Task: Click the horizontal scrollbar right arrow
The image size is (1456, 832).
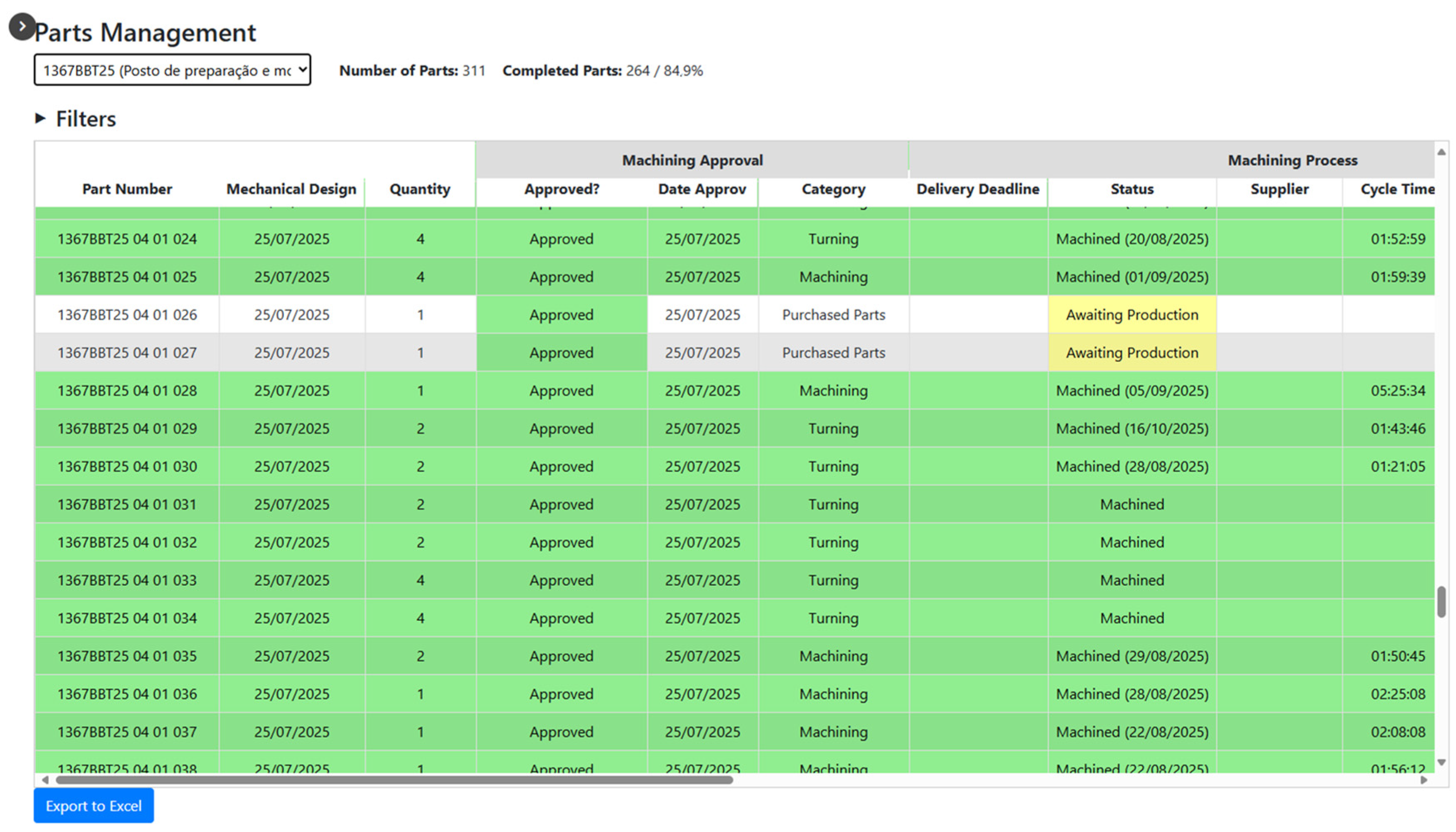Action: (1424, 780)
